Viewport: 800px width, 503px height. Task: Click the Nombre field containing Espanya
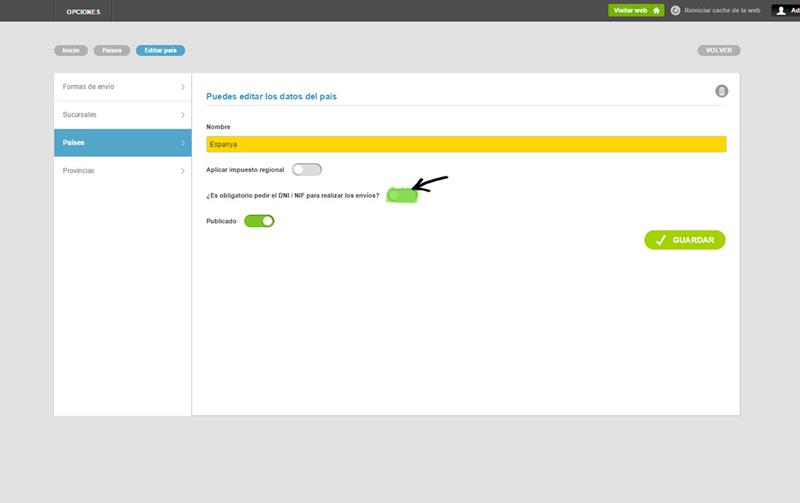click(465, 144)
